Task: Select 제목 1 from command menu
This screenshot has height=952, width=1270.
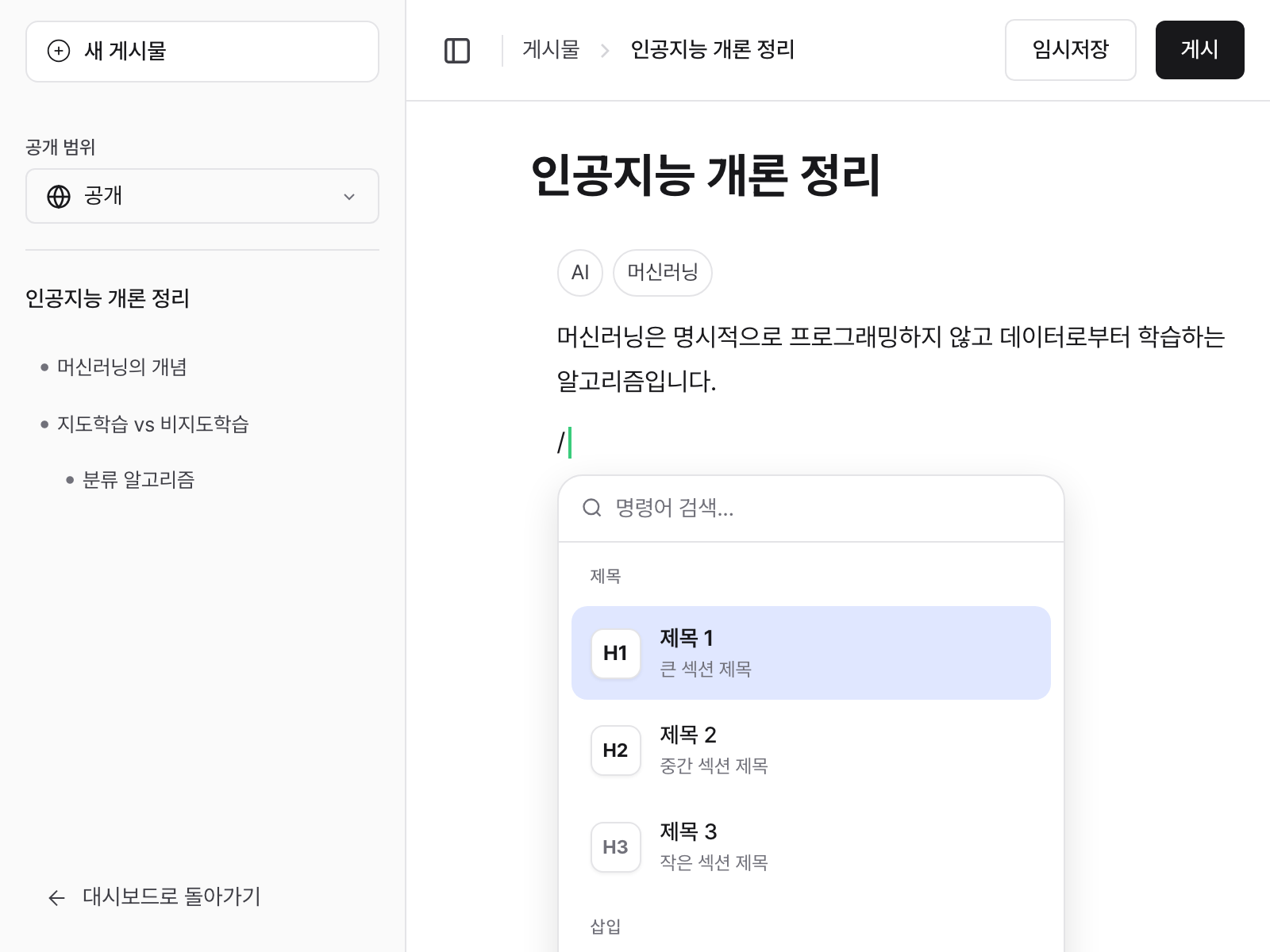Action: [810, 653]
